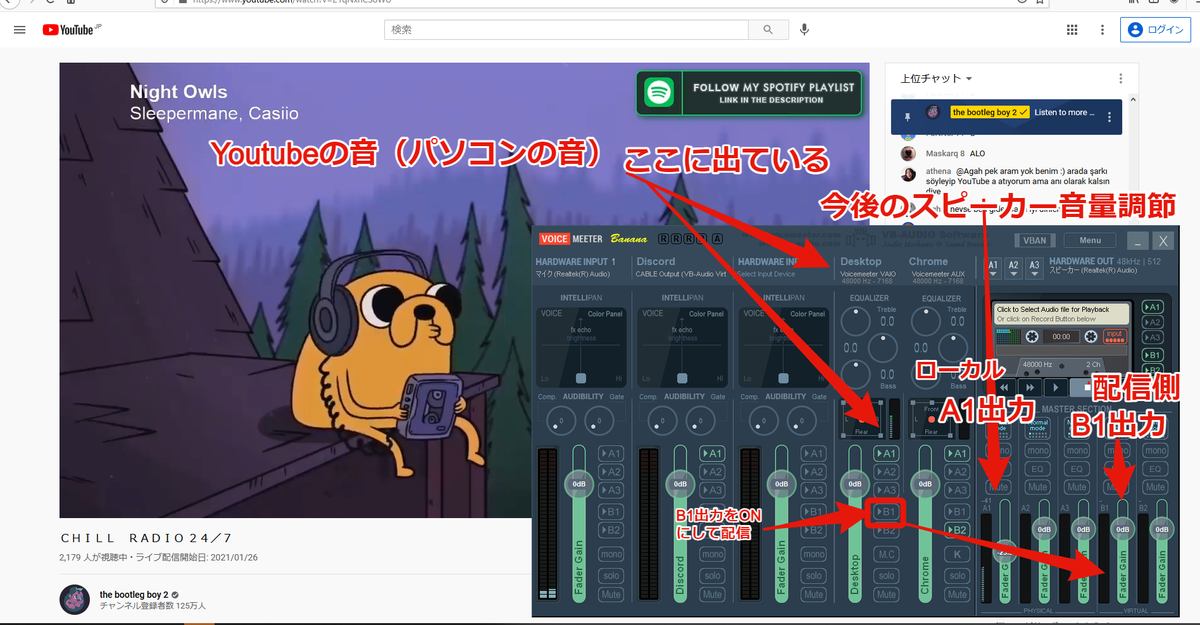Start voice search with microphone icon

tap(804, 30)
